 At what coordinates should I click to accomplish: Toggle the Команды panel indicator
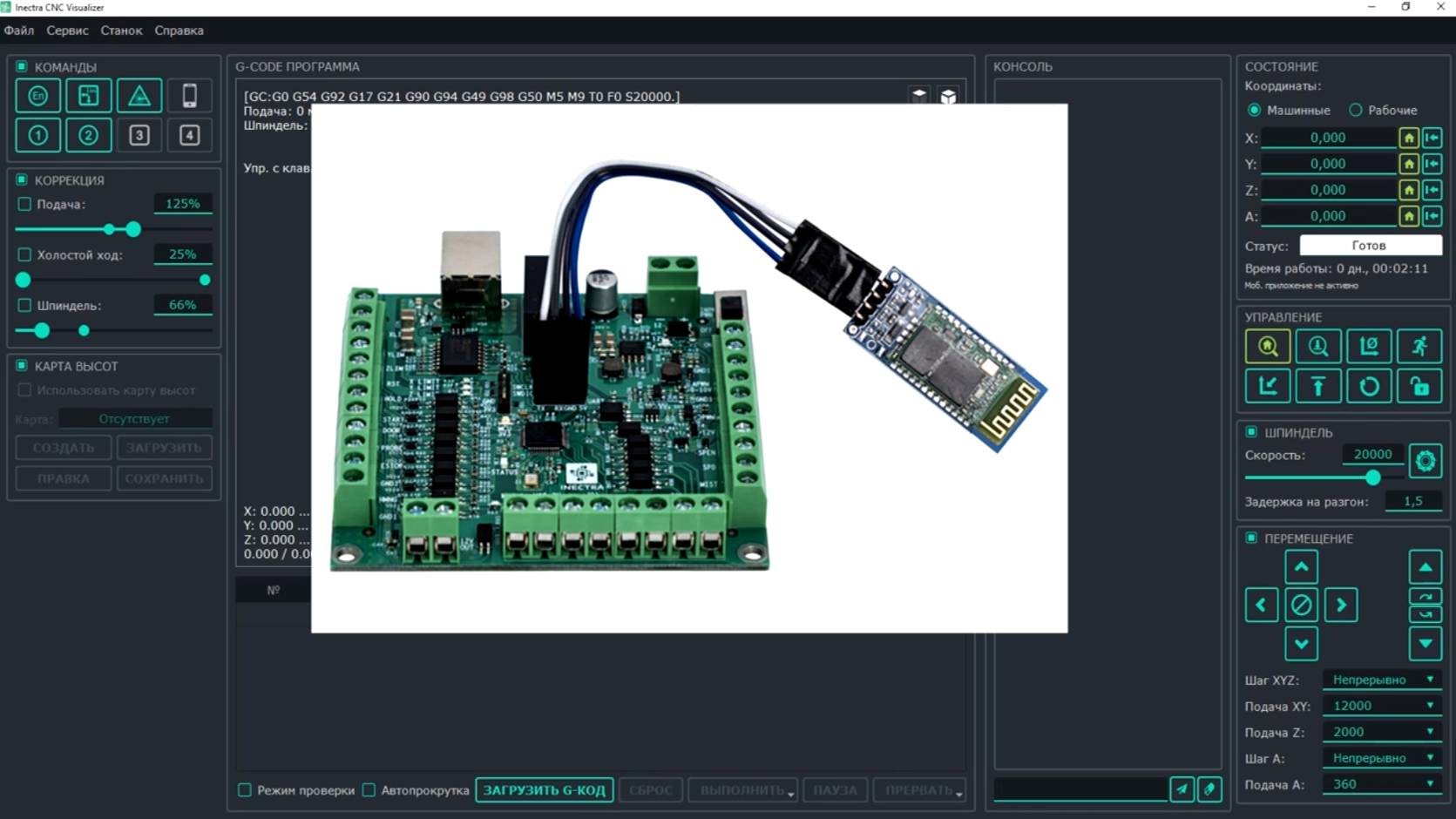(x=22, y=66)
